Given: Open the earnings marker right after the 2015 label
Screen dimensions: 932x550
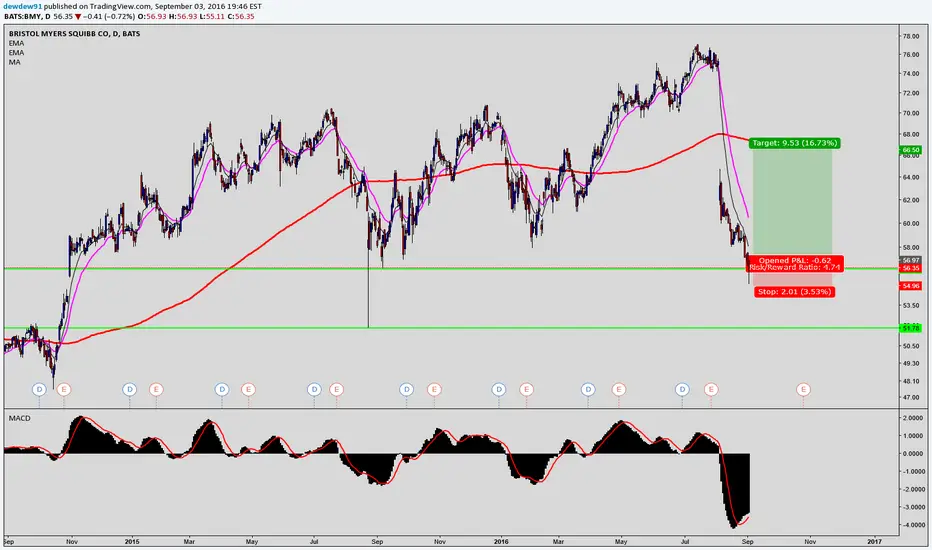Looking at the screenshot, I should 156,389.
